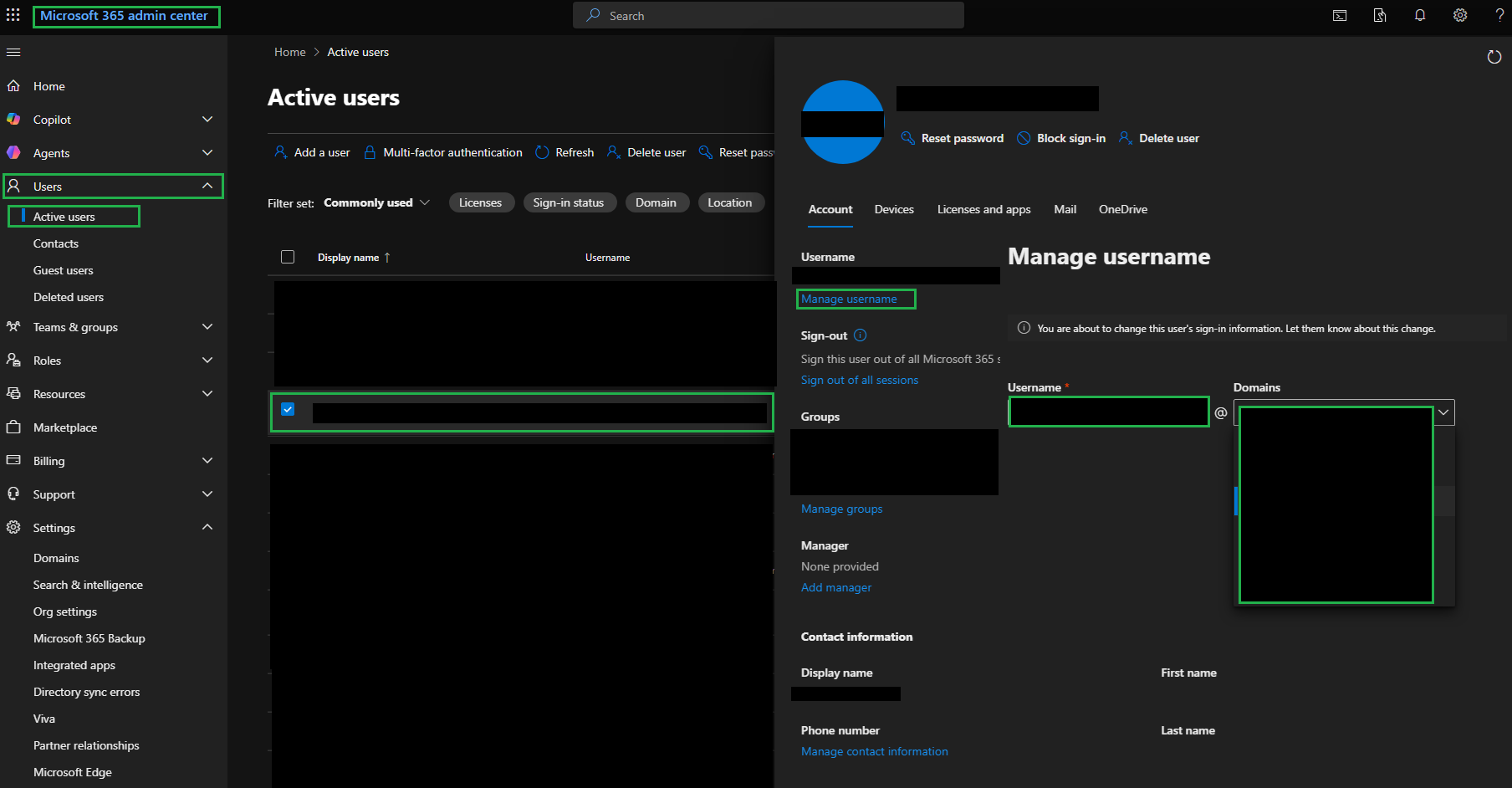Click Add a user button

[312, 152]
